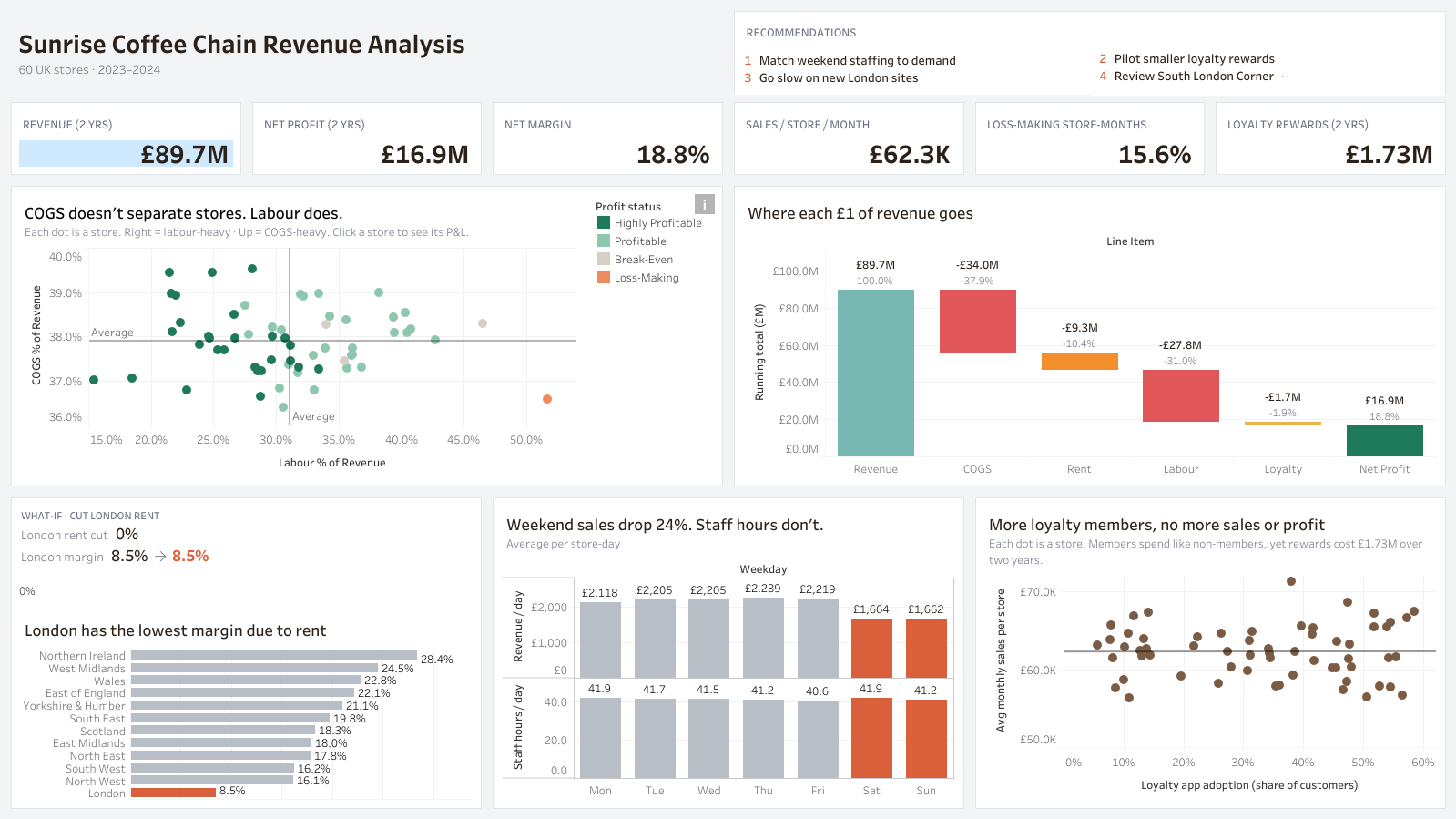Select the Loyalty Rewards £1.73M card

tap(1330, 138)
